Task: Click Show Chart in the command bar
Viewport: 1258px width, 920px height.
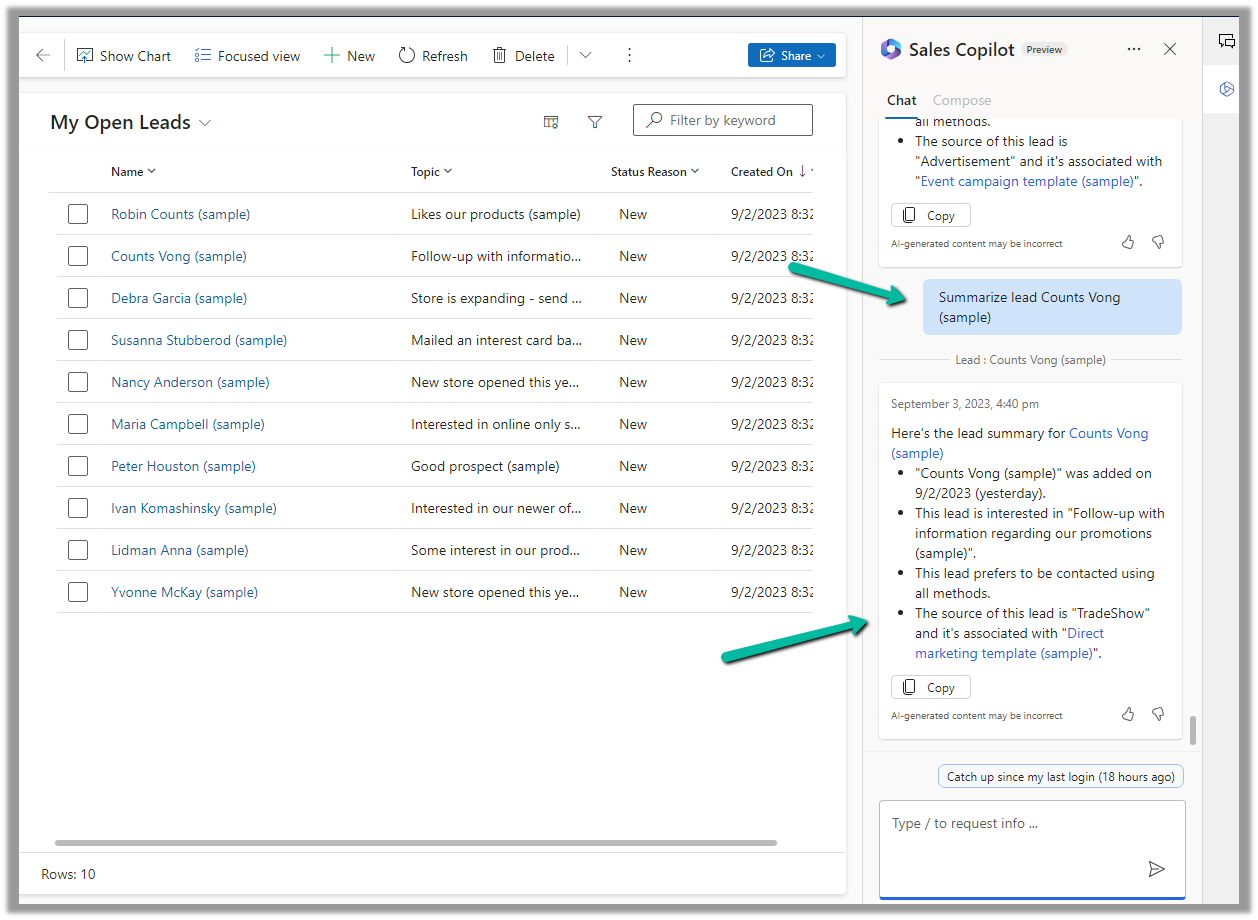Action: [124, 56]
